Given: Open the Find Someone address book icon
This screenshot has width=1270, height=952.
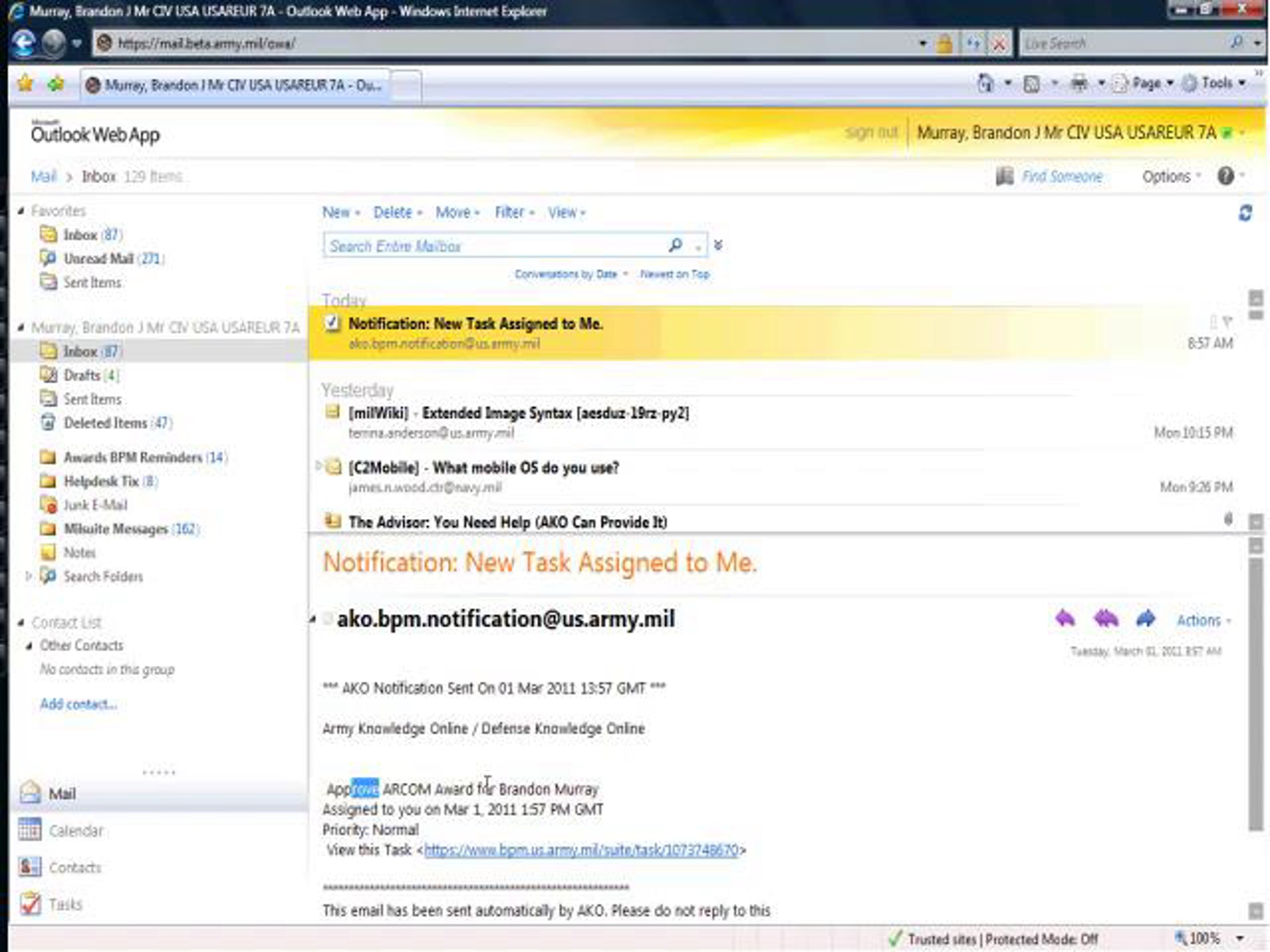Looking at the screenshot, I should [1004, 176].
